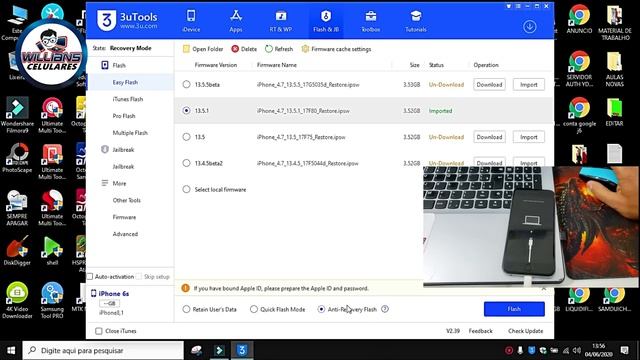Import the 13.5 firmware
The width and height of the screenshot is (640, 360).
529,137
